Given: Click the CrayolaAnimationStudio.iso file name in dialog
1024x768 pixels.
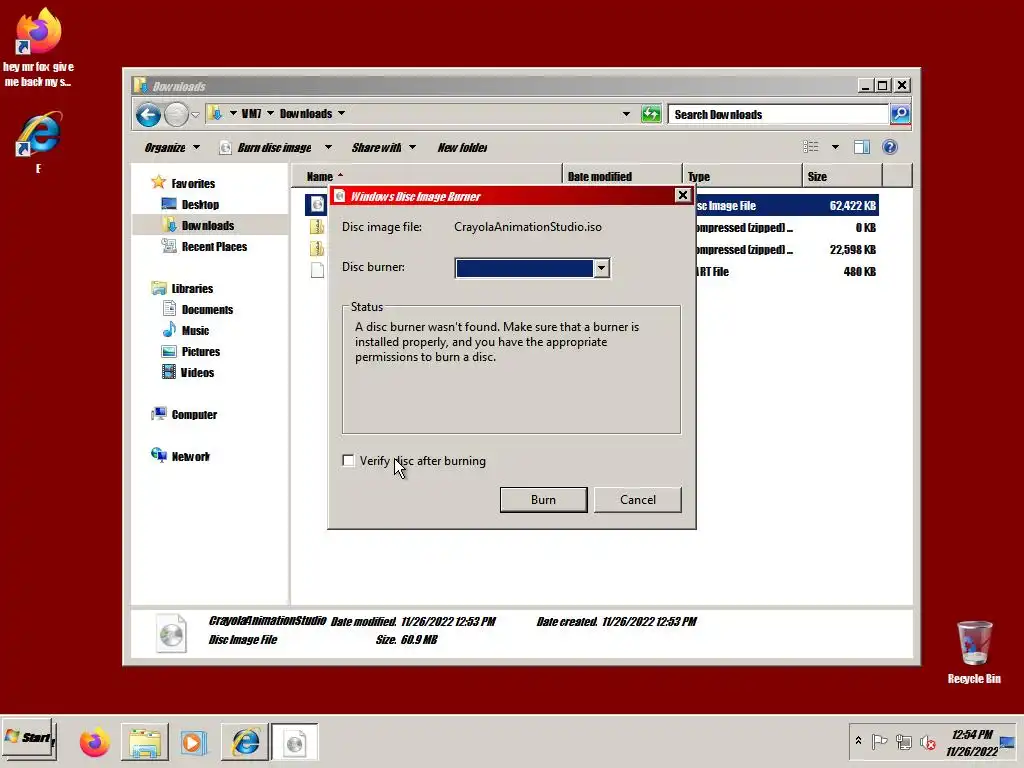Looking at the screenshot, I should 528,227.
